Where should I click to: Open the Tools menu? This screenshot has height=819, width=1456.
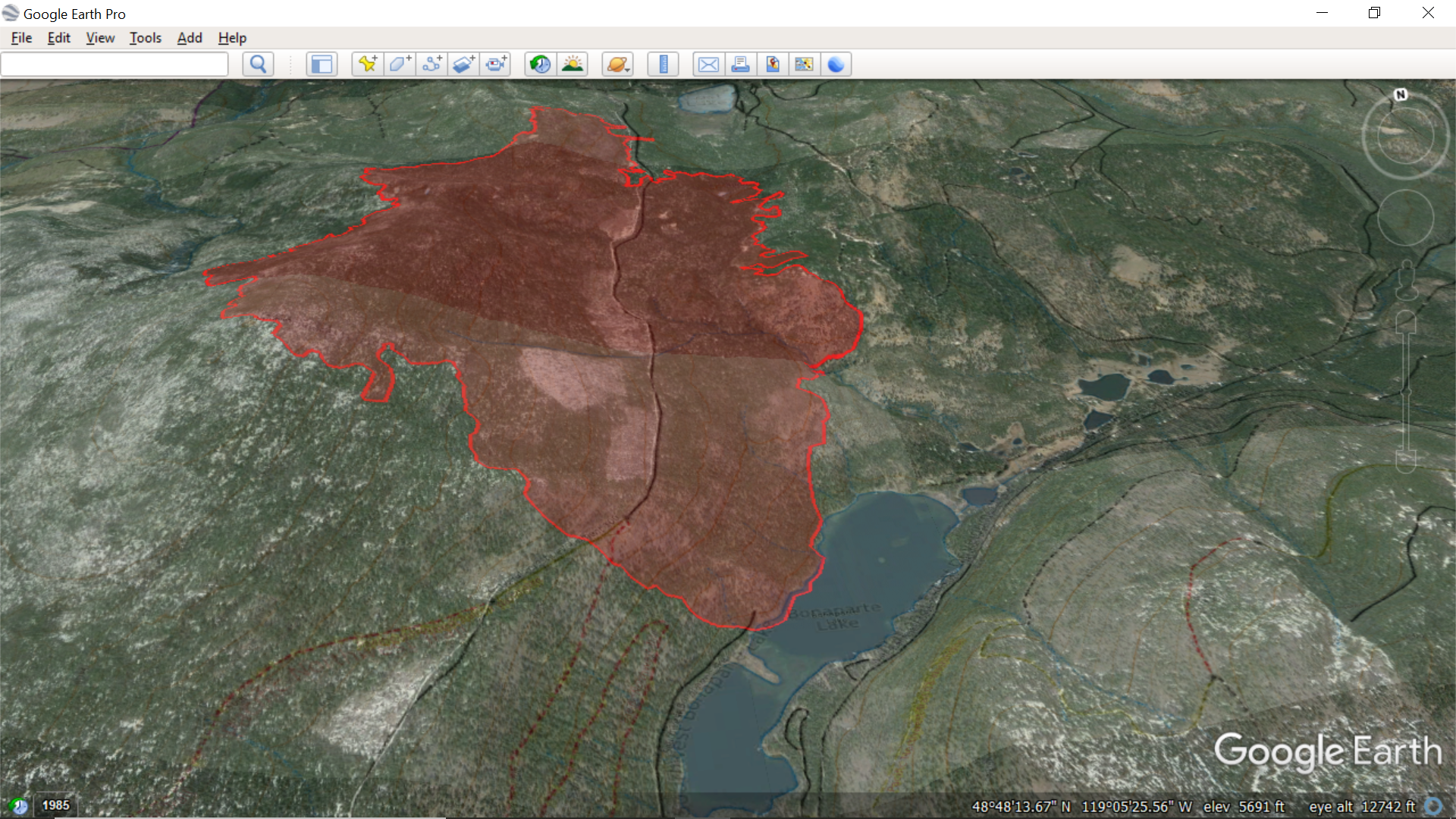(x=145, y=38)
